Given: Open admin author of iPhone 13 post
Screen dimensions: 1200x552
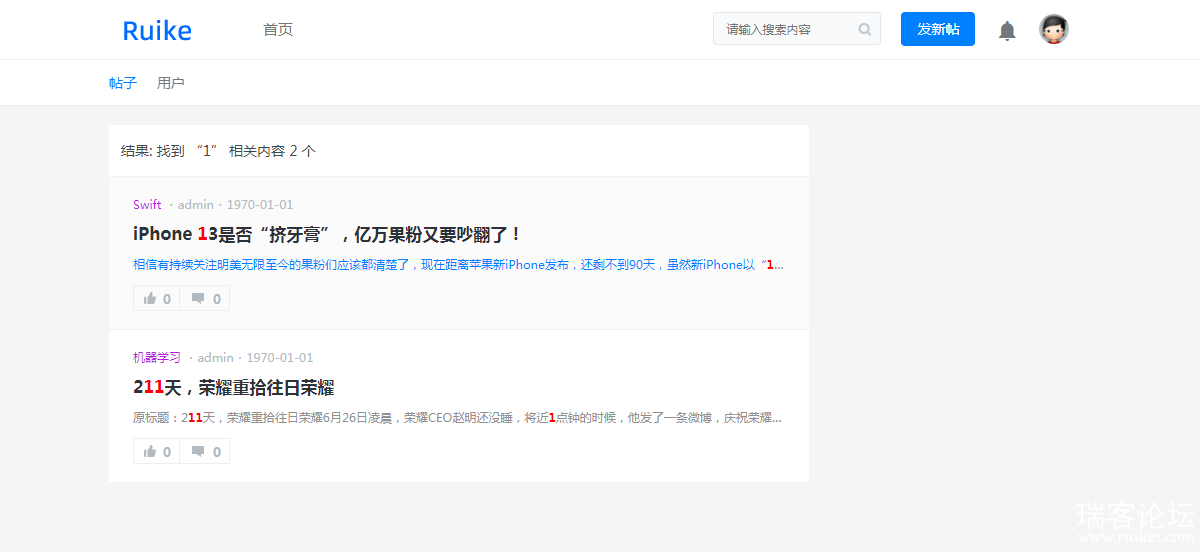Looking at the screenshot, I should [x=196, y=205].
